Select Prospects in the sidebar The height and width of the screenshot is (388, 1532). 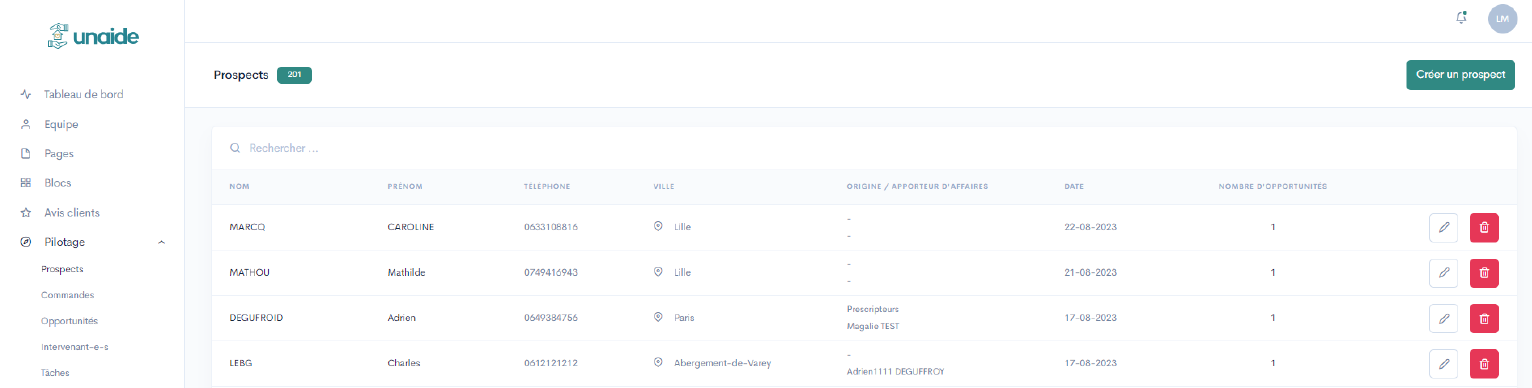[x=62, y=269]
